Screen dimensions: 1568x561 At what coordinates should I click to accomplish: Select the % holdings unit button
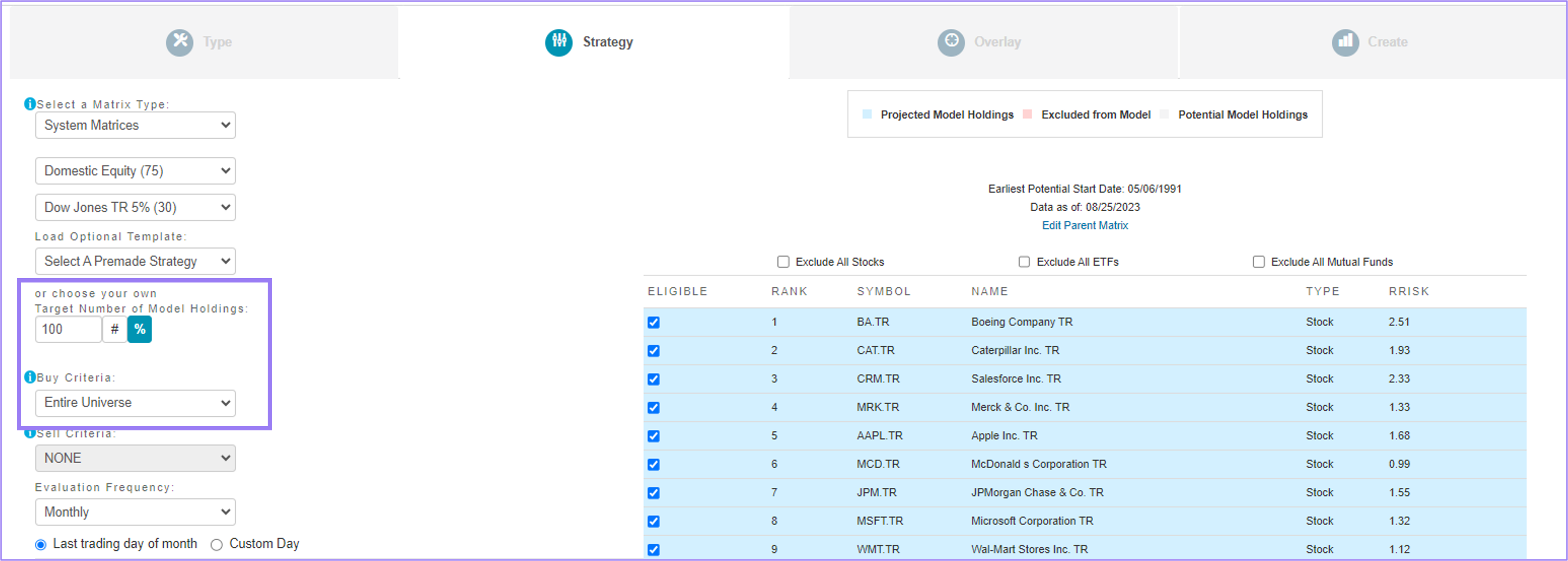(139, 329)
